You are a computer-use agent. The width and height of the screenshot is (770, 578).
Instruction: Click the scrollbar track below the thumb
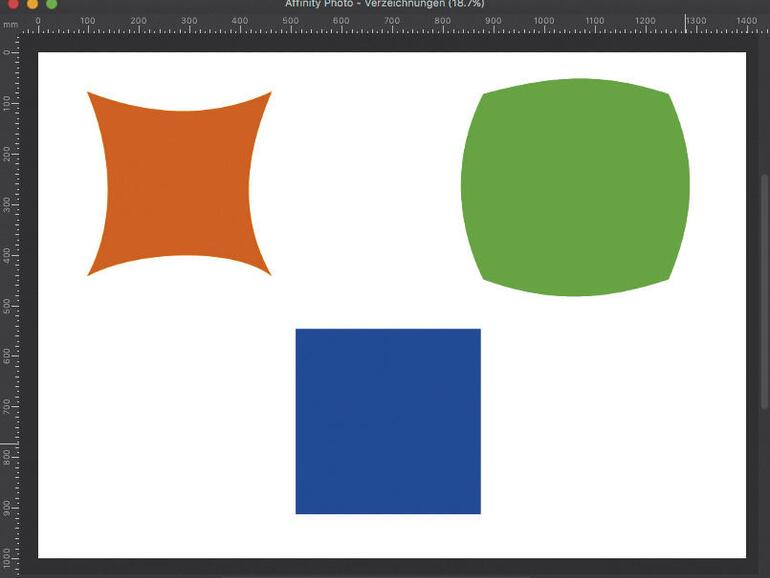pyautogui.click(x=765, y=480)
